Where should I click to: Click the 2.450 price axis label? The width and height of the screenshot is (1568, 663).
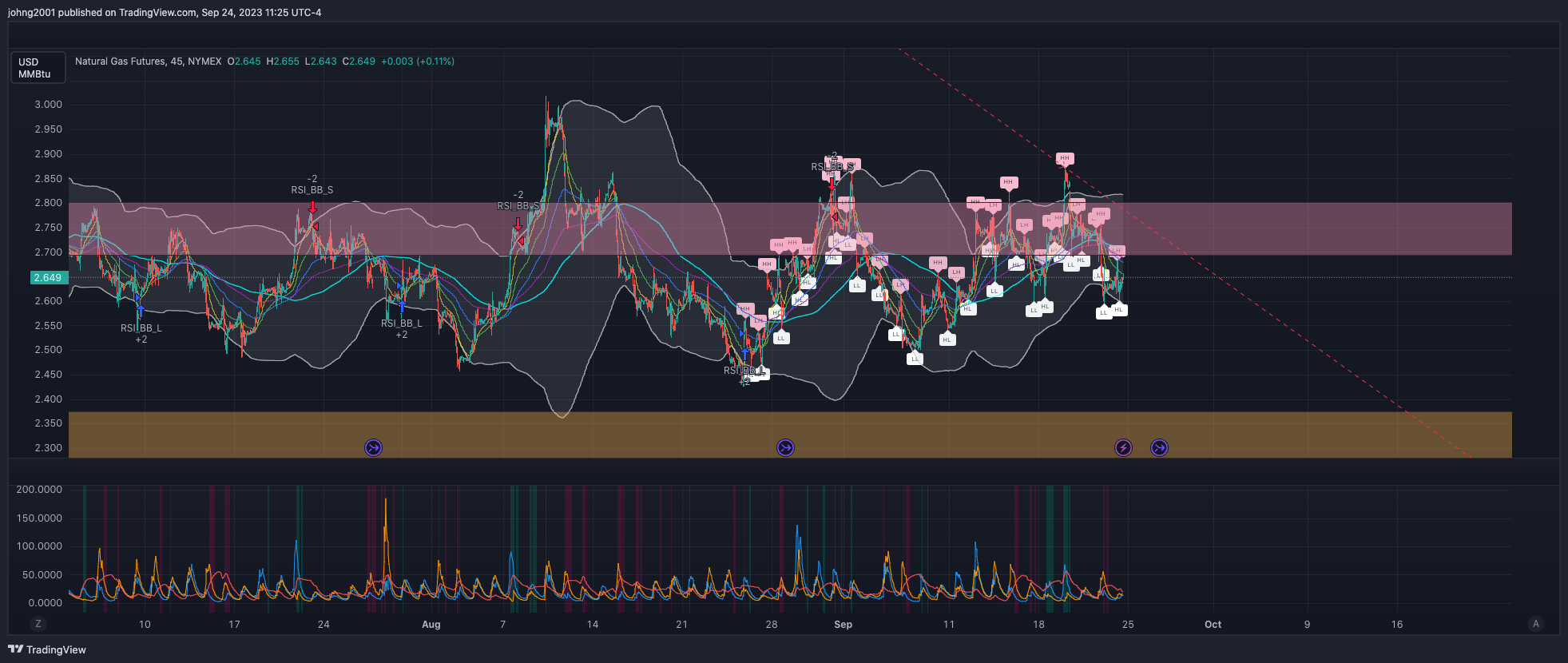(x=48, y=375)
